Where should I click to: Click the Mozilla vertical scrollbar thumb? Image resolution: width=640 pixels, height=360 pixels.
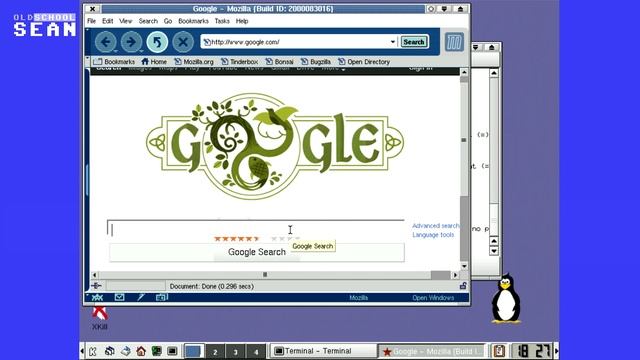[x=464, y=140]
